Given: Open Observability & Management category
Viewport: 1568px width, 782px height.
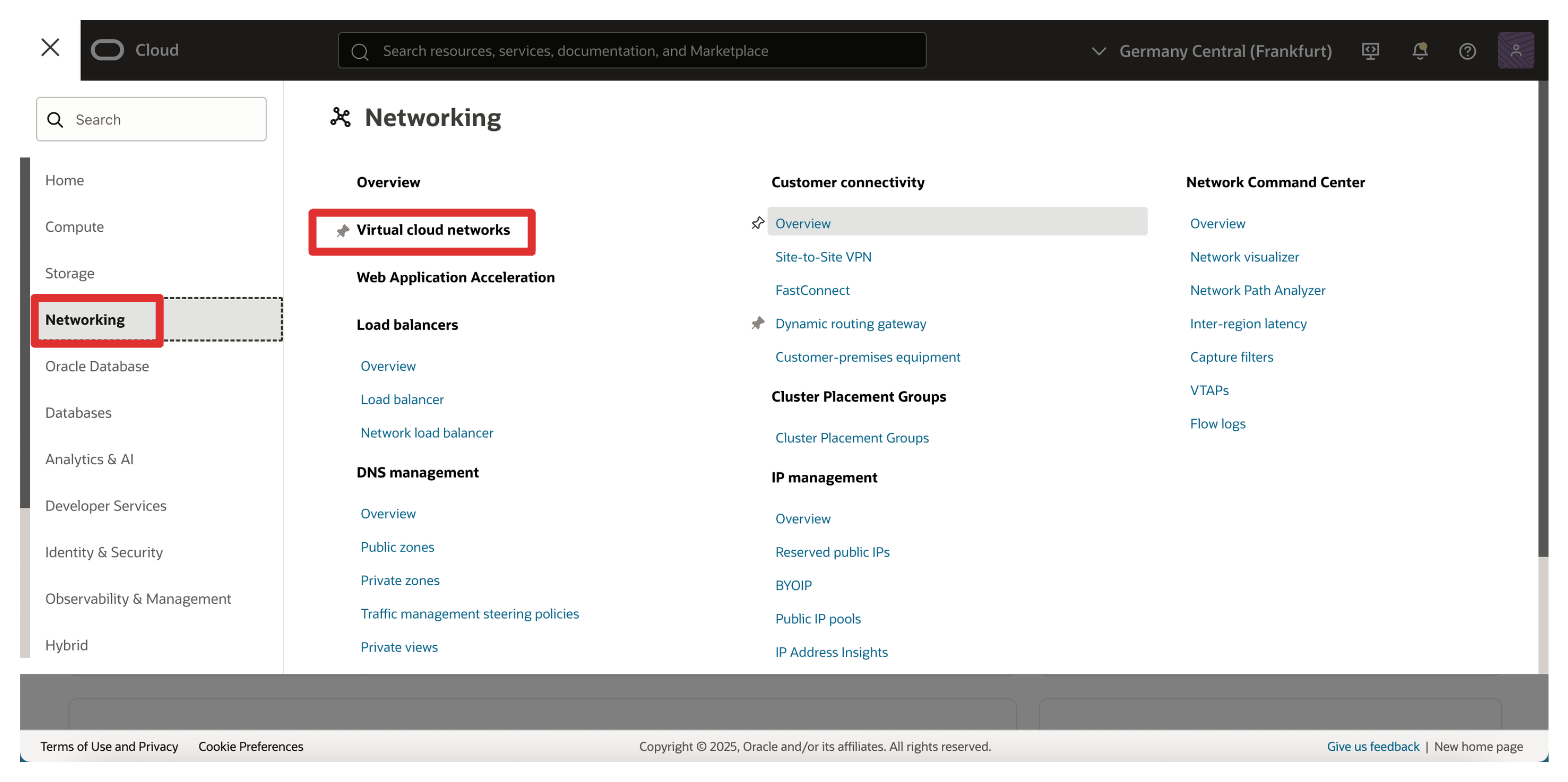Looking at the screenshot, I should 138,599.
